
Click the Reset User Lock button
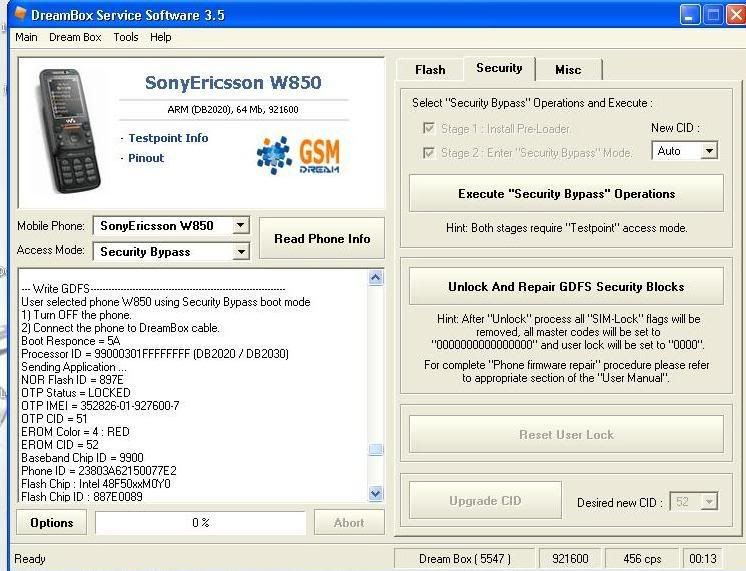coord(566,434)
